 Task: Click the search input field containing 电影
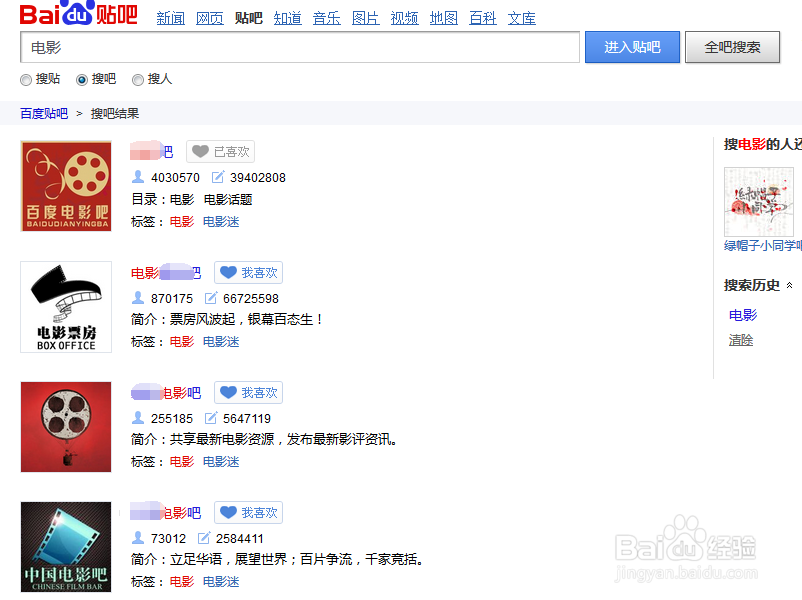300,47
